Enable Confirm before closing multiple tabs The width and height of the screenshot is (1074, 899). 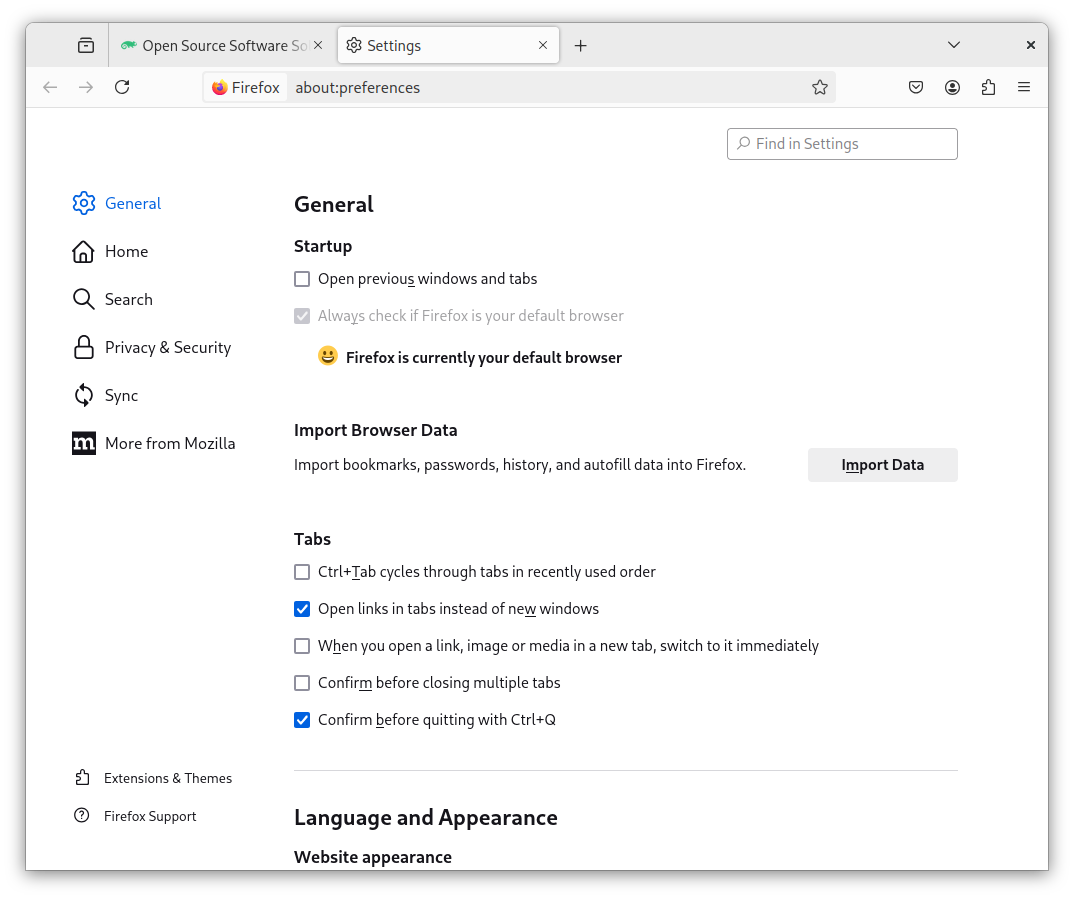pyautogui.click(x=302, y=684)
